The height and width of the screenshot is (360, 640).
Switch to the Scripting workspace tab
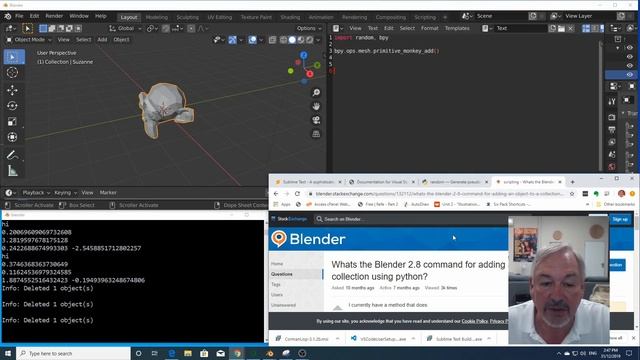[425, 17]
